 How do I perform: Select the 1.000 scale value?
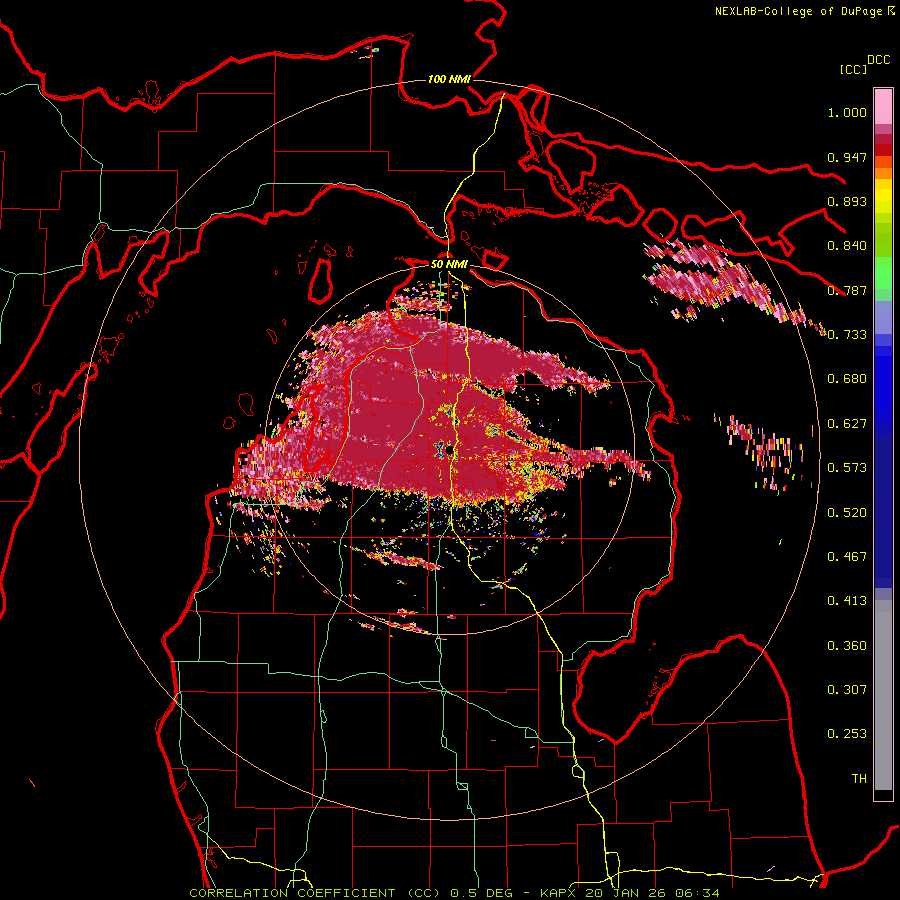847,112
